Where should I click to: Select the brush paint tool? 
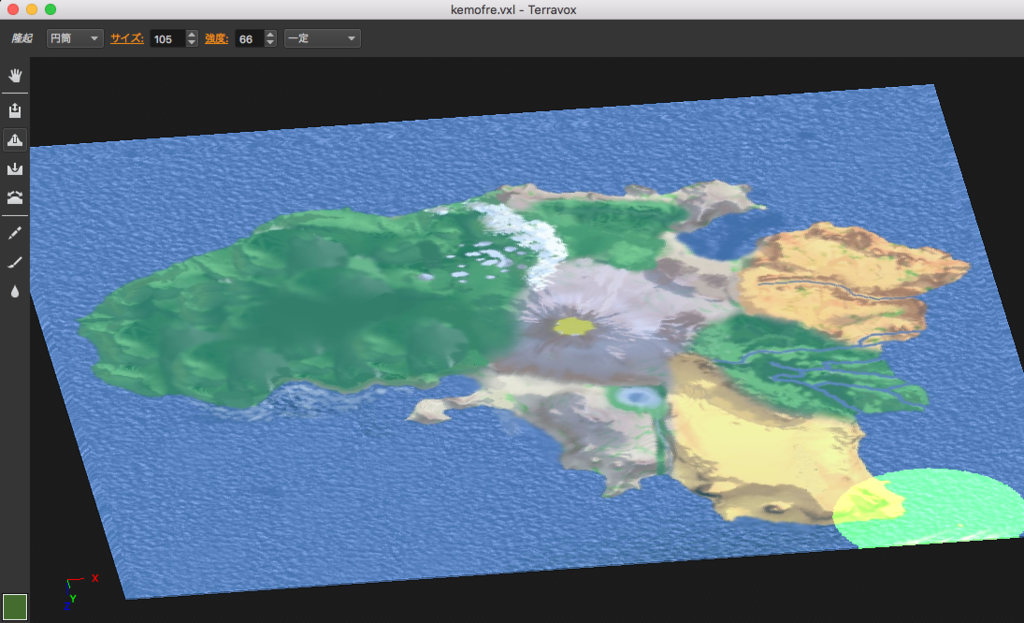(15, 262)
